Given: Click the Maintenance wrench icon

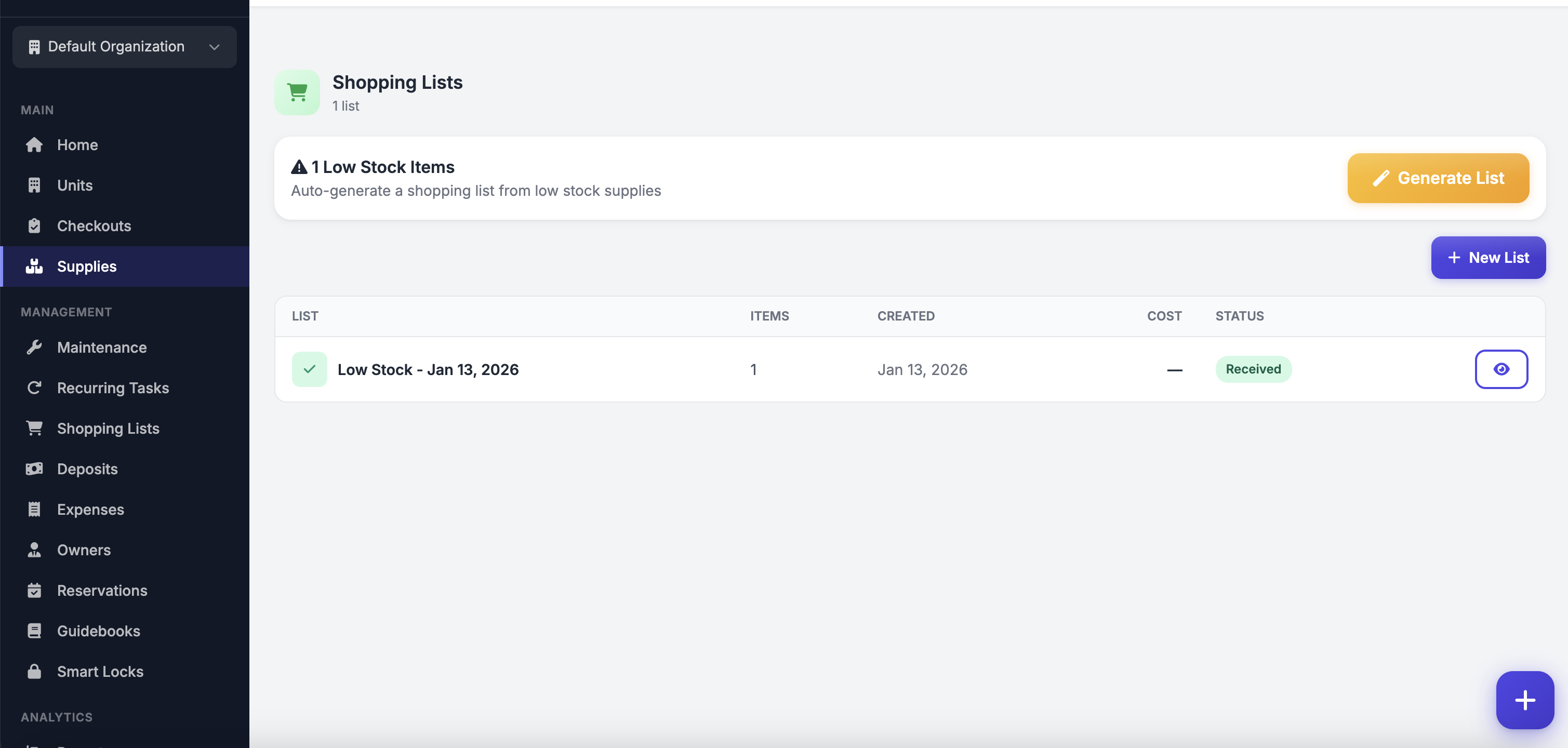Looking at the screenshot, I should [x=34, y=347].
